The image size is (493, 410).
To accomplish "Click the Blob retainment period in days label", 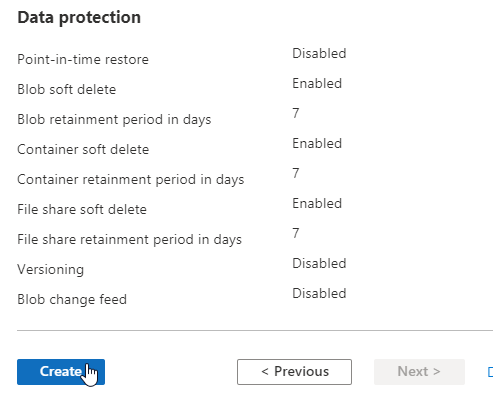I will pos(114,119).
